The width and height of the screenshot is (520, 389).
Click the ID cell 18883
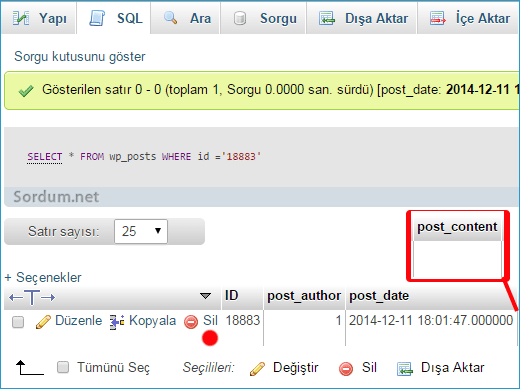click(243, 320)
